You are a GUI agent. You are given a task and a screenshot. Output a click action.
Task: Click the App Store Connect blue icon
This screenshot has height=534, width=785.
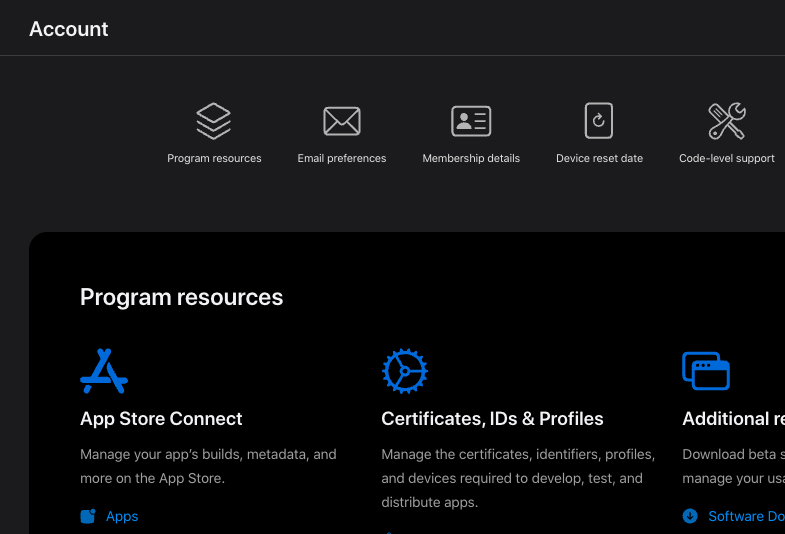(104, 371)
